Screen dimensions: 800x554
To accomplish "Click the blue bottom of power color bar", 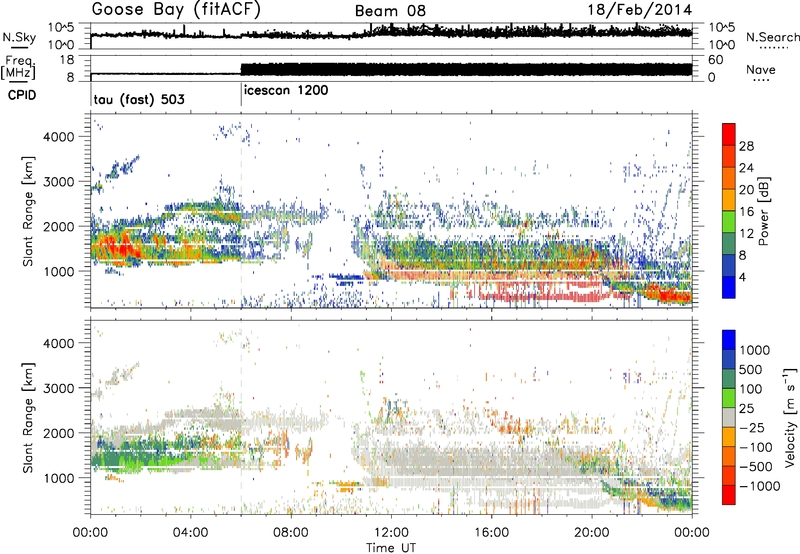I will [729, 288].
